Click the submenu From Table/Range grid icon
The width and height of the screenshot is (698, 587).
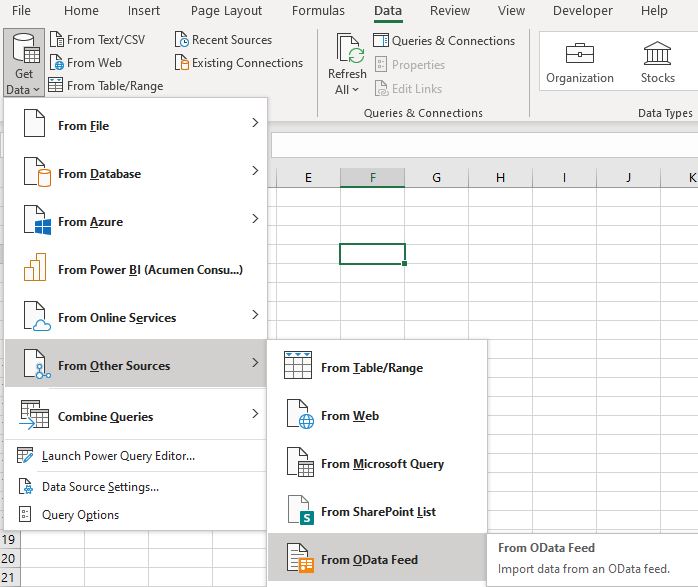coord(298,365)
